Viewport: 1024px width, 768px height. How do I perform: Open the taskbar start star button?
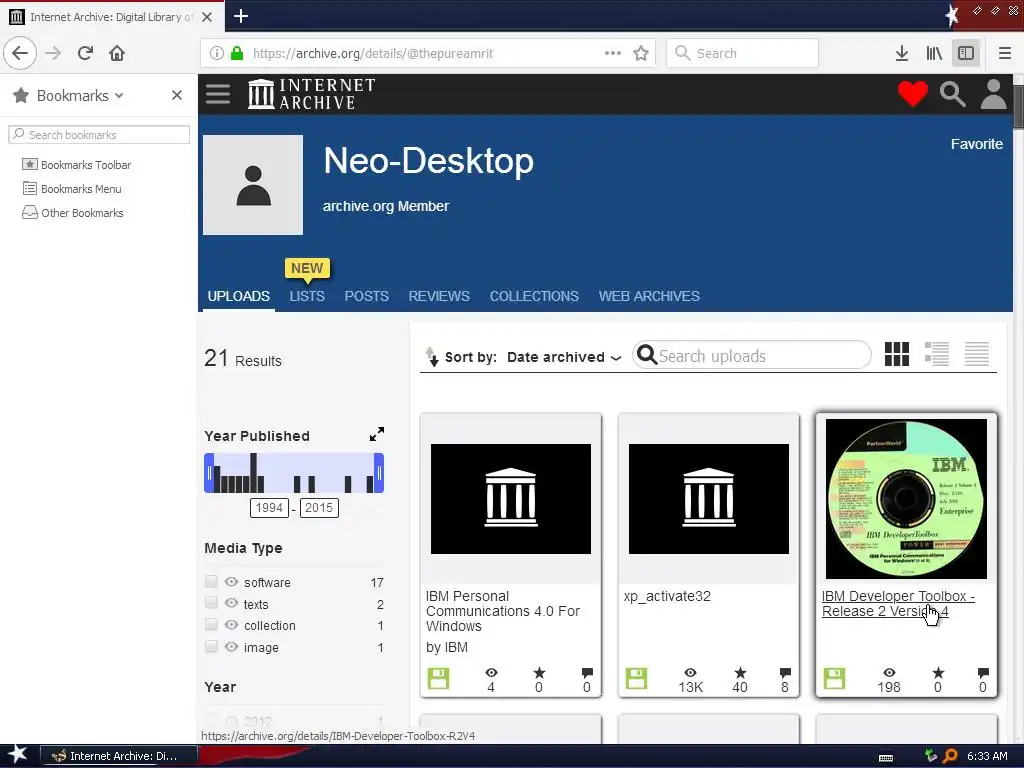point(17,755)
